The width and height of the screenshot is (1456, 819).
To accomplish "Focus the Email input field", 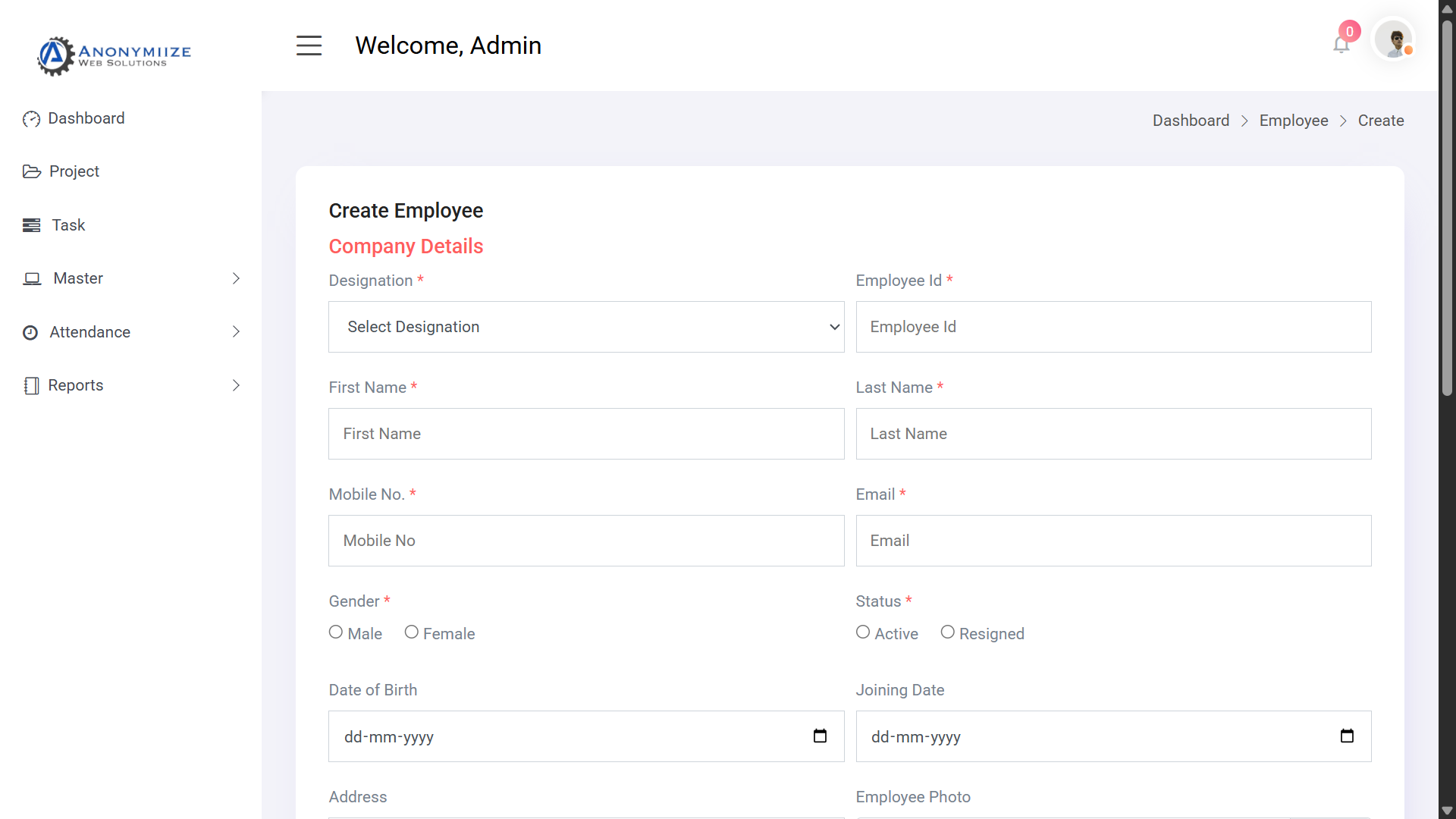I will coord(1113,541).
